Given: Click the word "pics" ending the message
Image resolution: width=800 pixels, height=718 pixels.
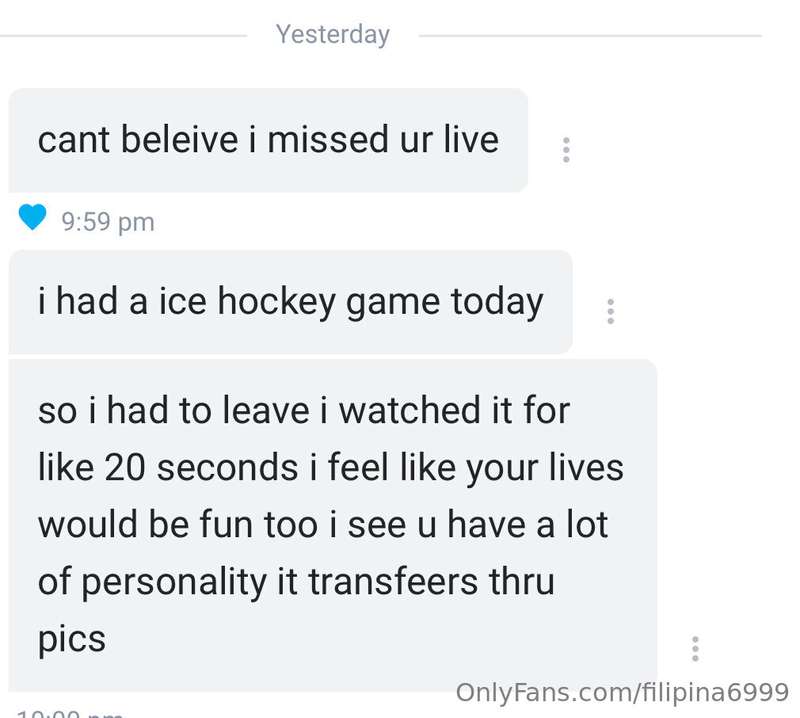Looking at the screenshot, I should coord(71,640).
